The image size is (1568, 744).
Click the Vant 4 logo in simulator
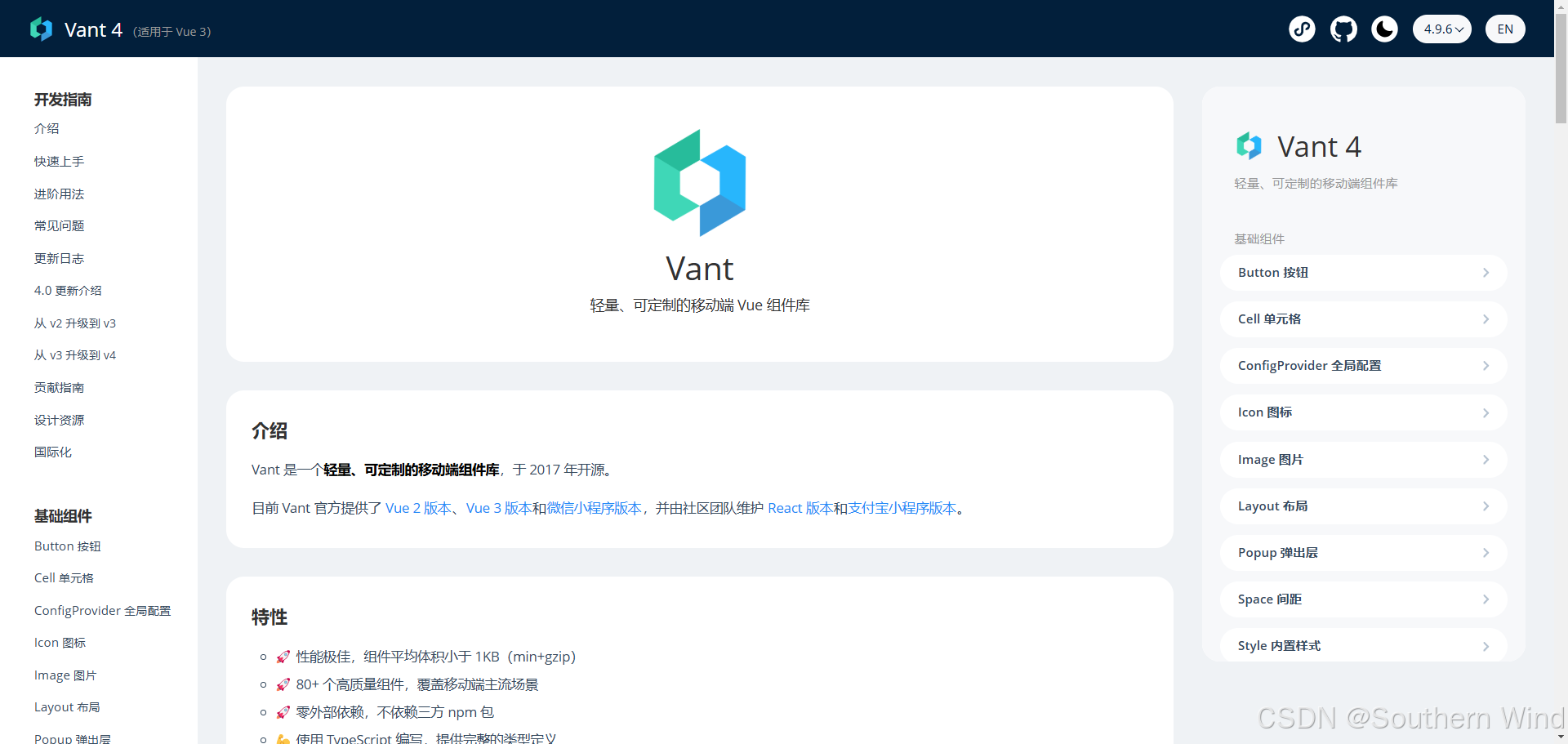1249,146
